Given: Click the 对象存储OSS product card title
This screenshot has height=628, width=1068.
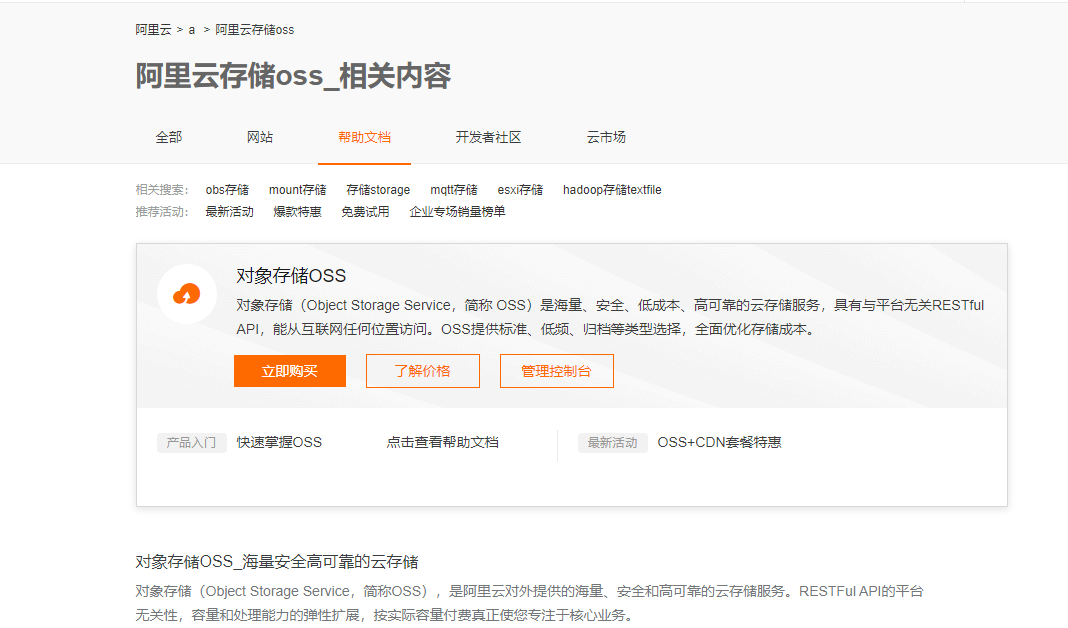Looking at the screenshot, I should (291, 275).
